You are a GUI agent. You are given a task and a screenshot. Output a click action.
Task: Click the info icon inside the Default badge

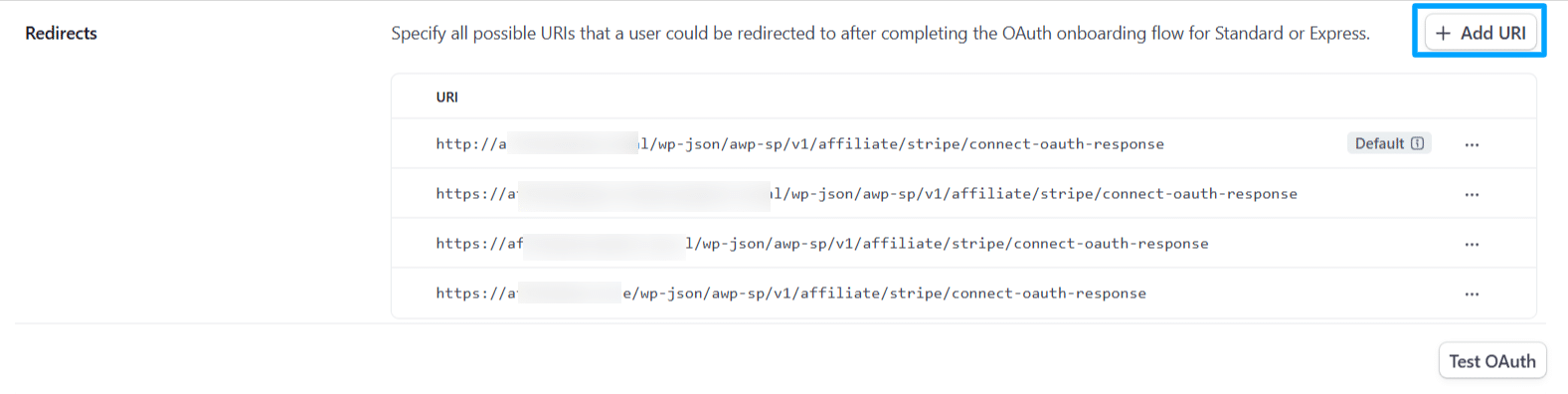pyautogui.click(x=1418, y=143)
